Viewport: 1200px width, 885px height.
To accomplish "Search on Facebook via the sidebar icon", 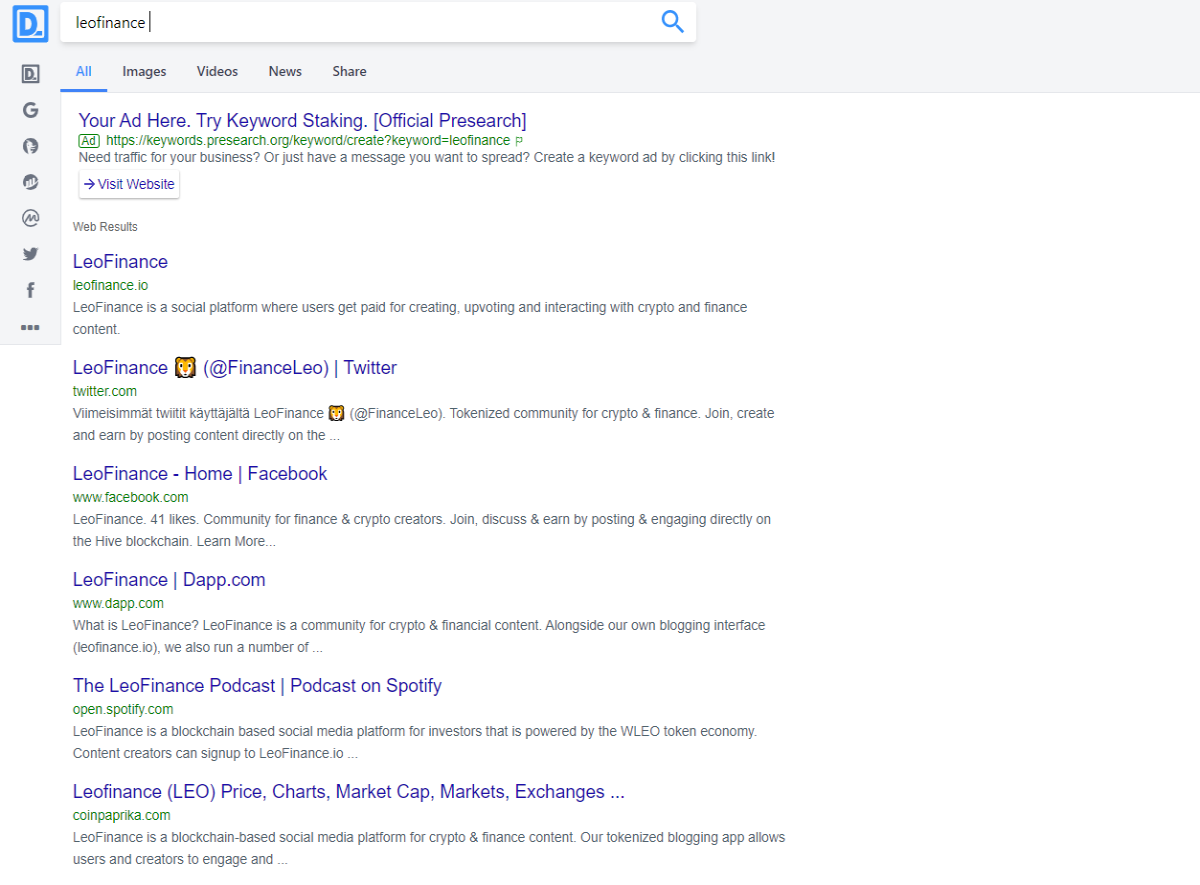I will pos(30,290).
